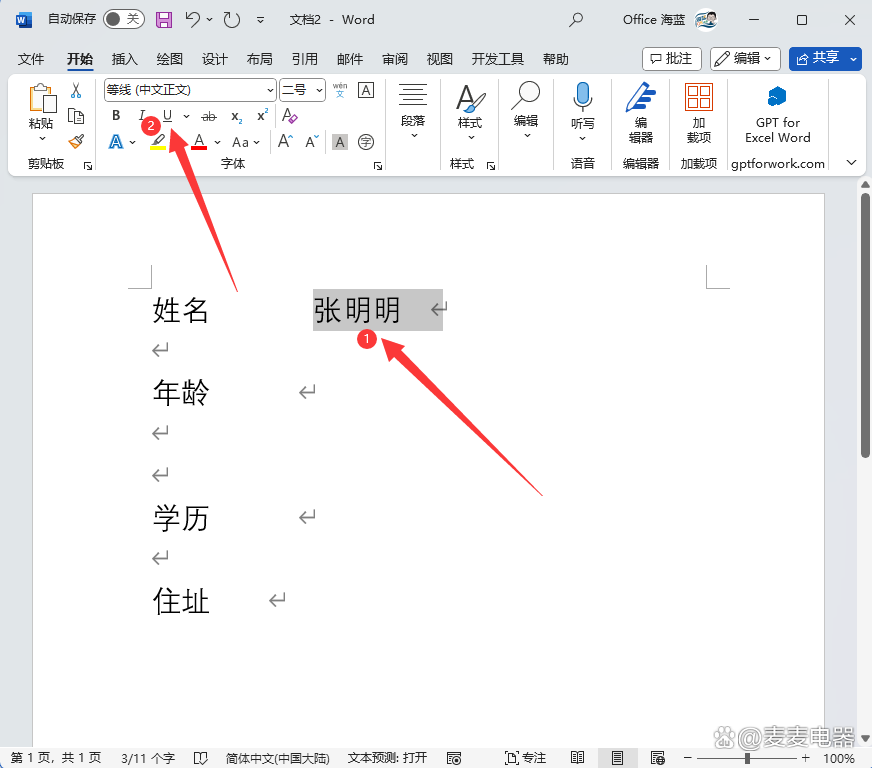Toggle Subscript formatting

point(236,116)
